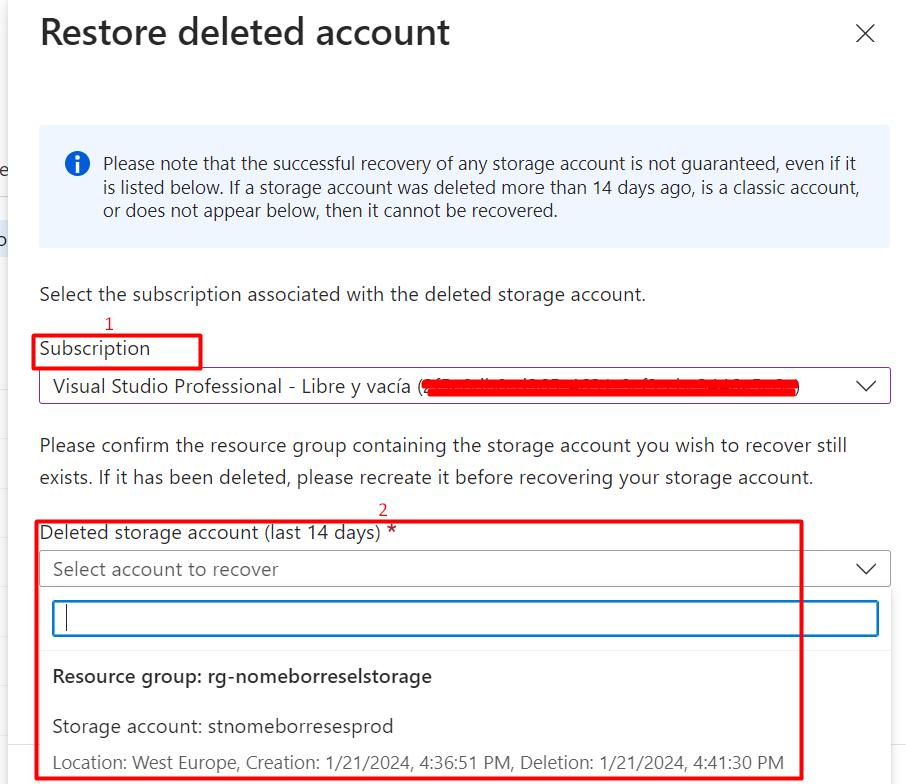Click the red required asterisk

click(392, 529)
